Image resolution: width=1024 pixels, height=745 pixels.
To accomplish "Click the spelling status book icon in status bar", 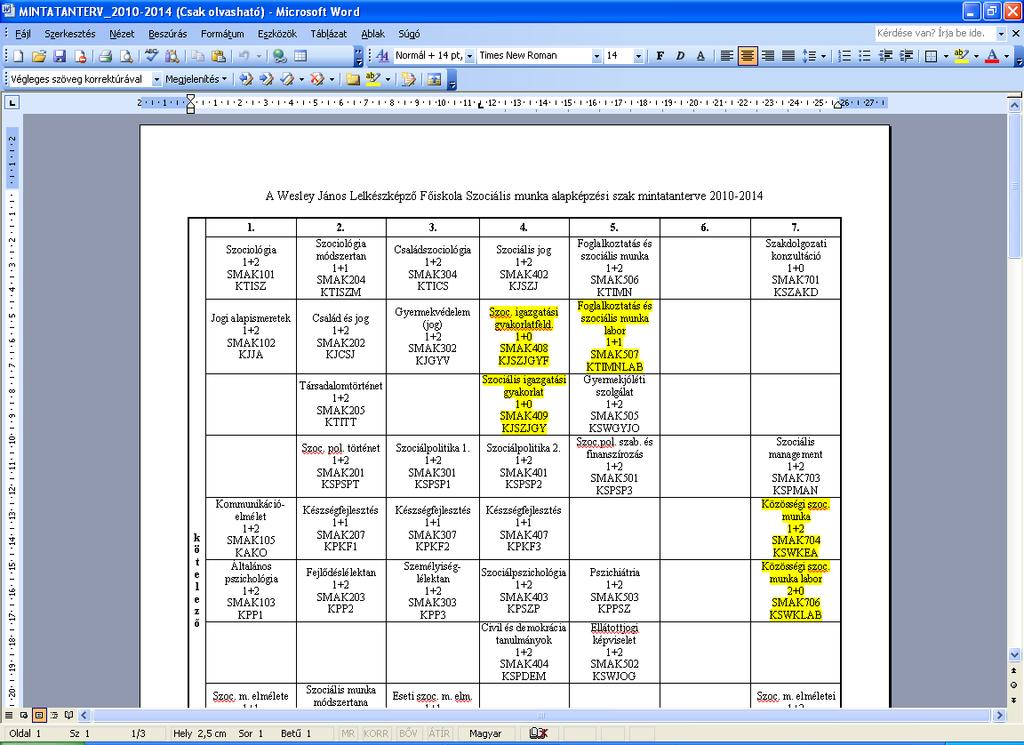I will click(537, 734).
